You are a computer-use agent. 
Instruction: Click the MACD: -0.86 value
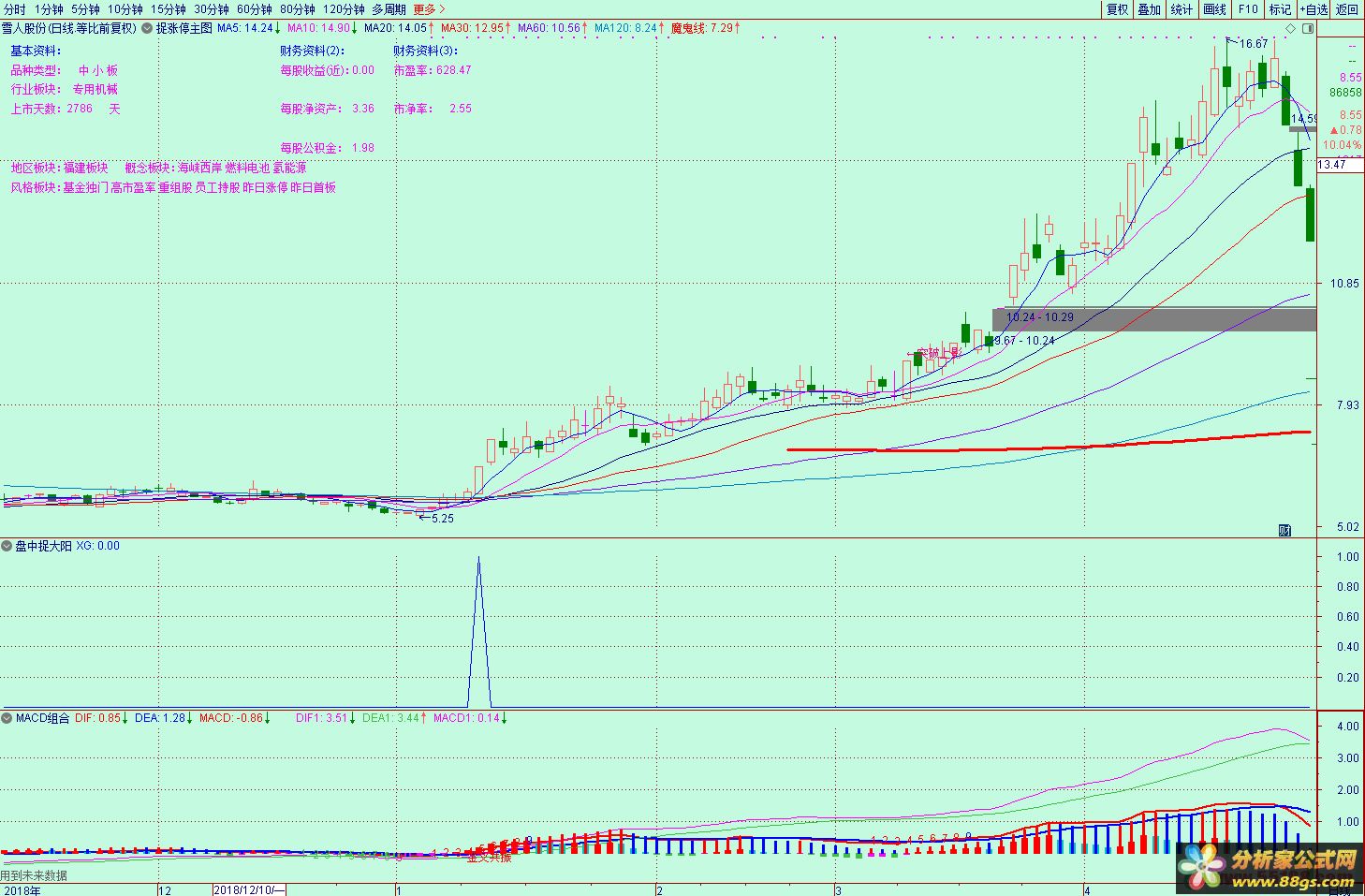tap(235, 718)
